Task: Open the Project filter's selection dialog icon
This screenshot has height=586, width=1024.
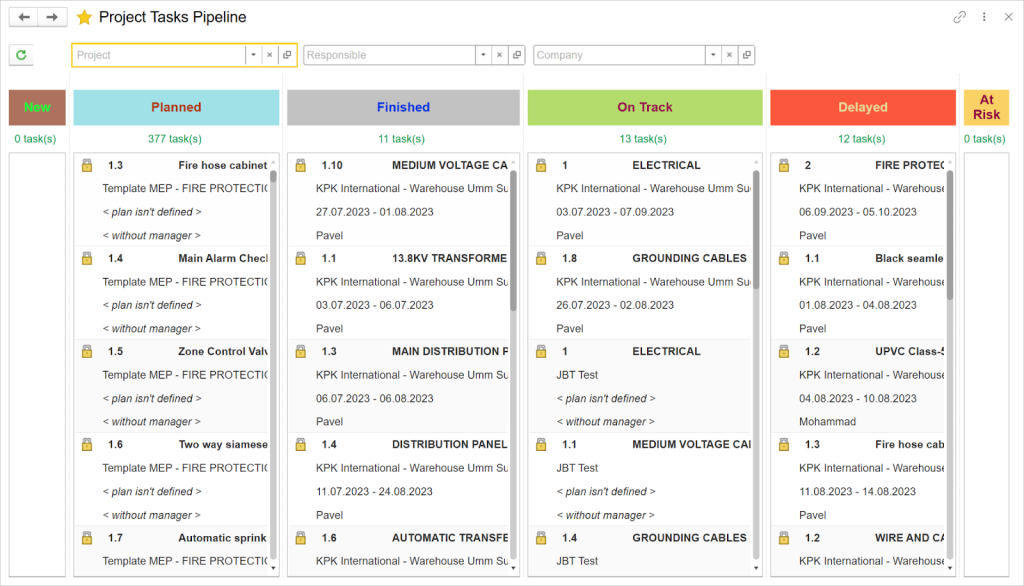Action: (287, 54)
